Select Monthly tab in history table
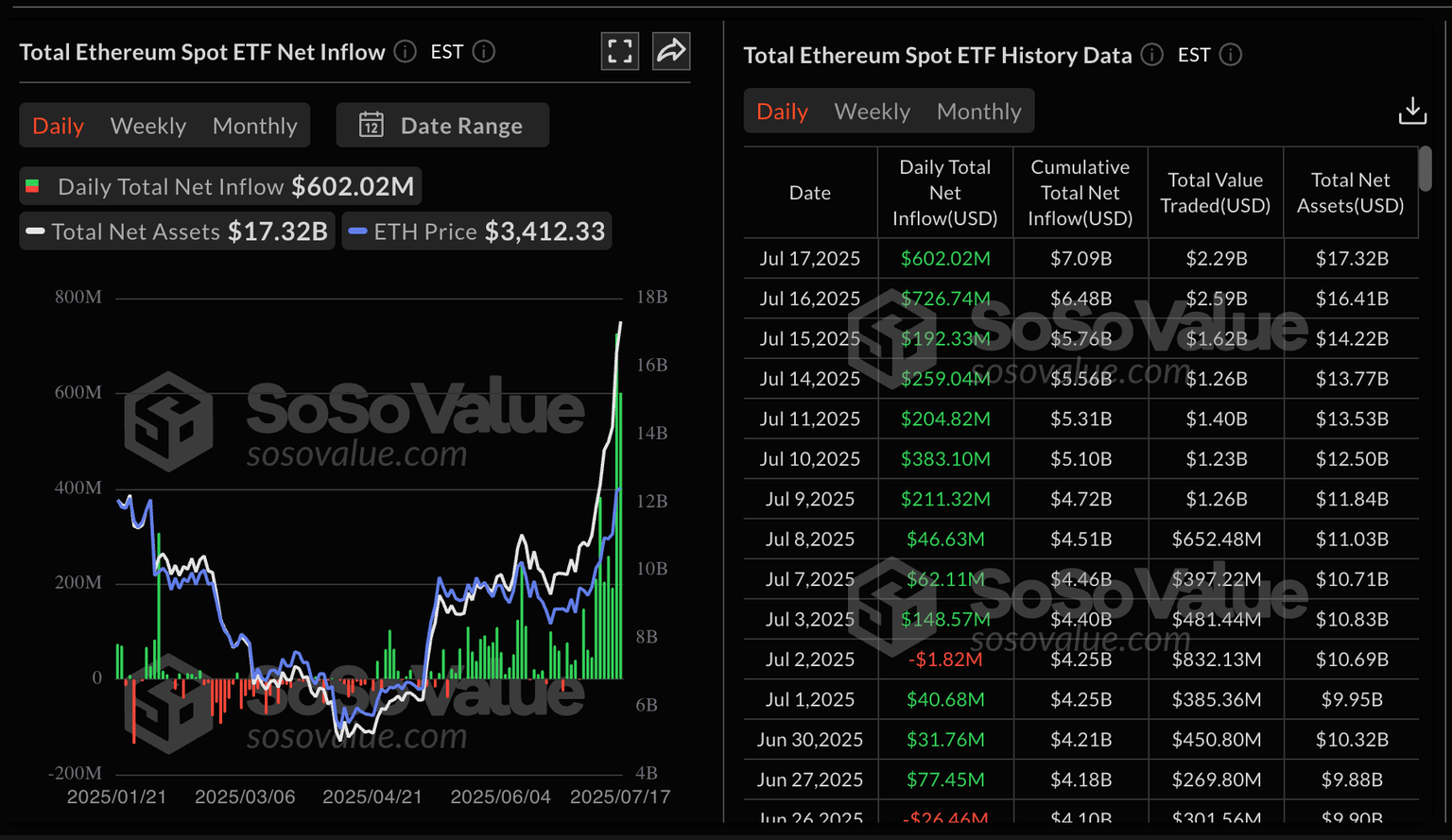Image resolution: width=1452 pixels, height=840 pixels. click(x=978, y=111)
